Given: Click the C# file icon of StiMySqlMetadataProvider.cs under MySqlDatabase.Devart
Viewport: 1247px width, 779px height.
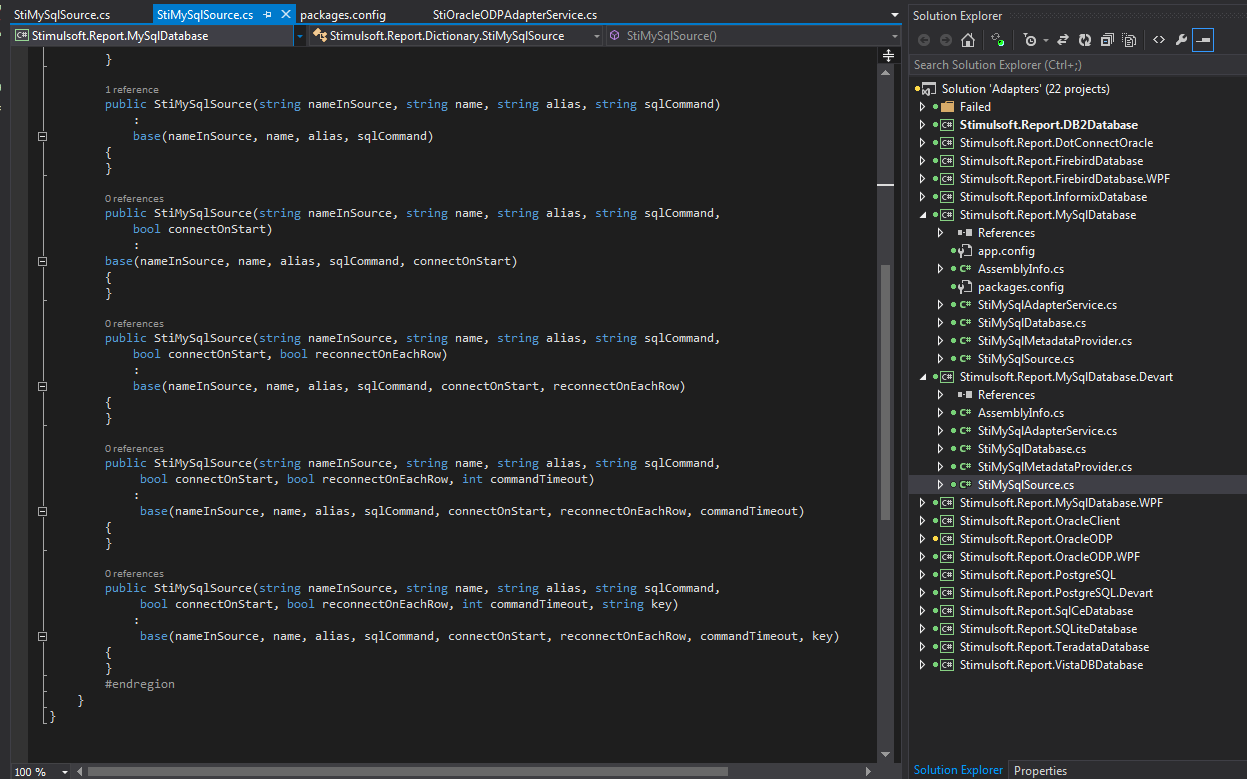Looking at the screenshot, I should pyautogui.click(x=965, y=467).
